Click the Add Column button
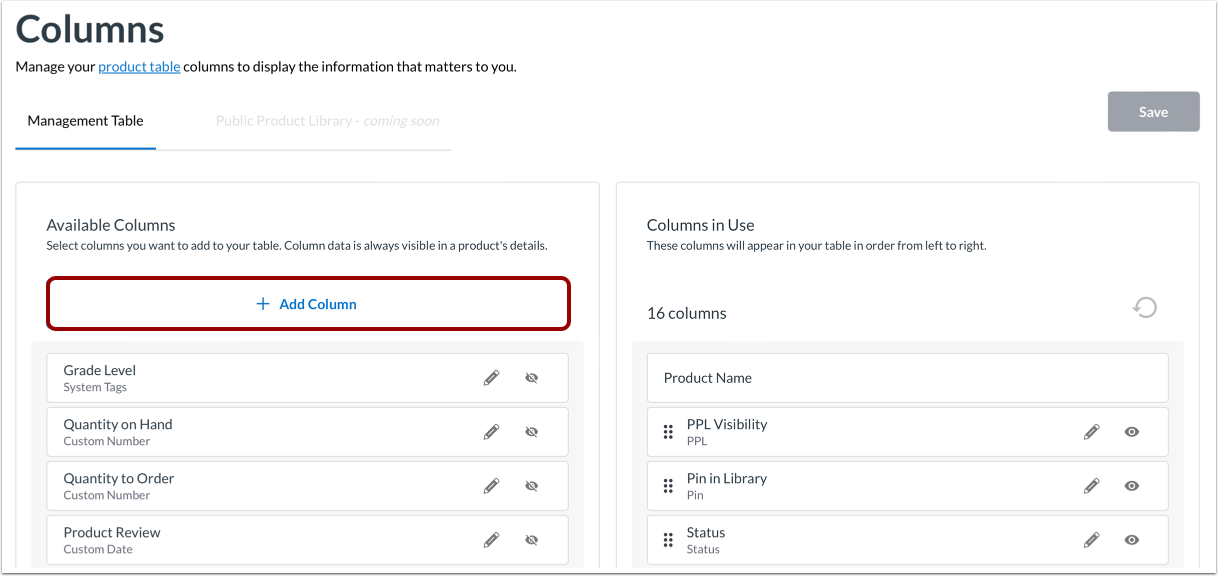 coord(307,303)
